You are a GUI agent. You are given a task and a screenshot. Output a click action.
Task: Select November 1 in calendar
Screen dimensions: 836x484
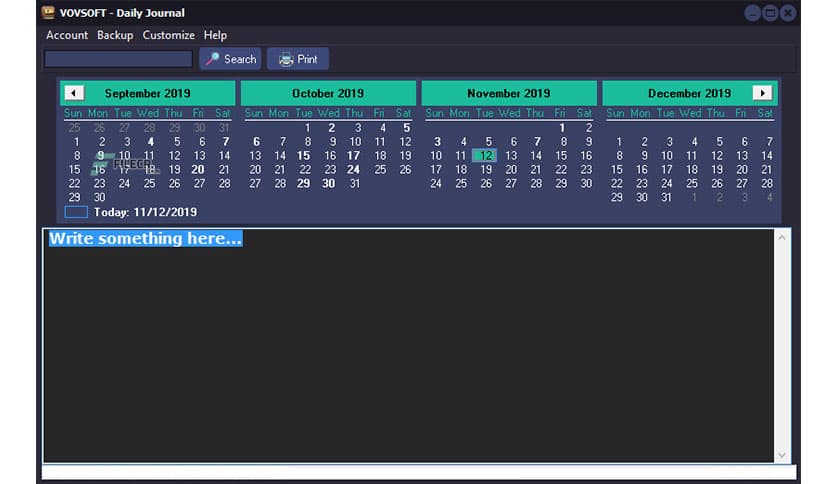562,128
